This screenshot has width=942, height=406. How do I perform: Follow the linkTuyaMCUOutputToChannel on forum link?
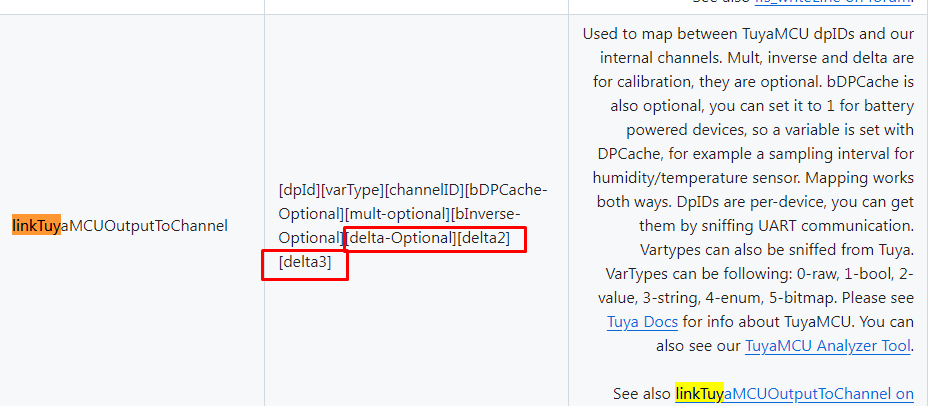click(795, 394)
